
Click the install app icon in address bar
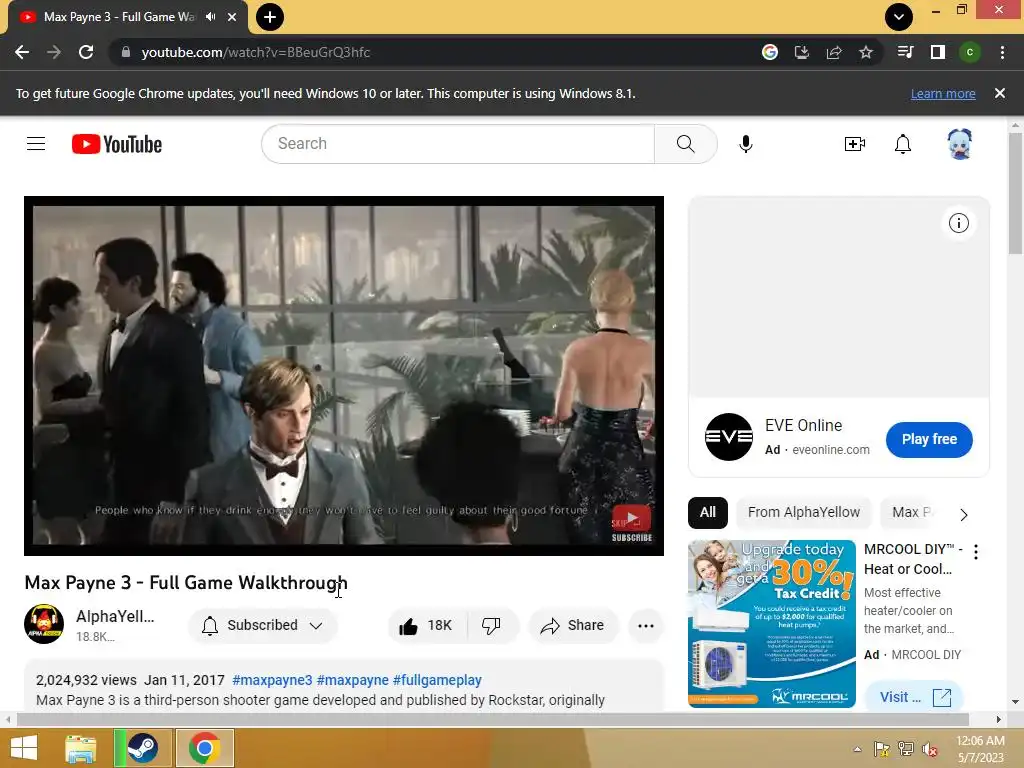tap(801, 52)
